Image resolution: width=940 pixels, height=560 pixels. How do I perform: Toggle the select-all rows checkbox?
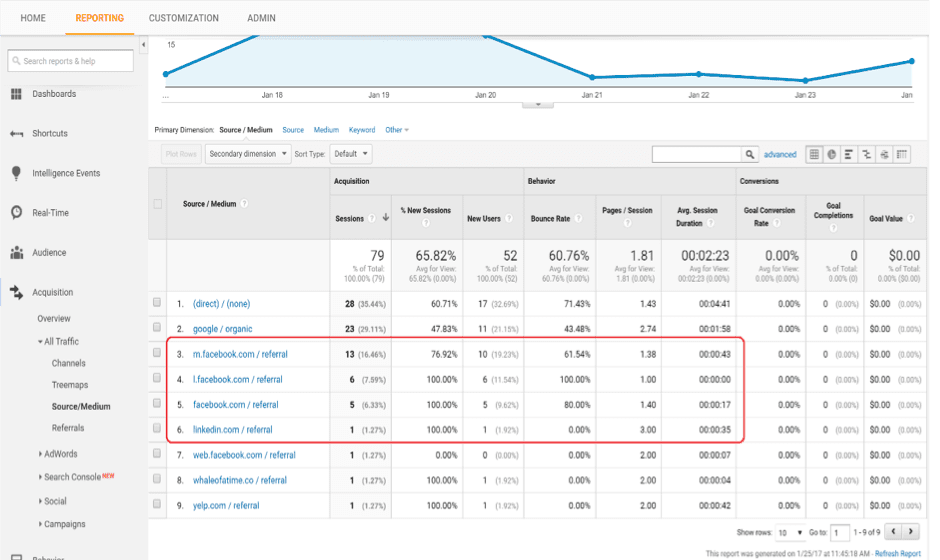(x=158, y=204)
